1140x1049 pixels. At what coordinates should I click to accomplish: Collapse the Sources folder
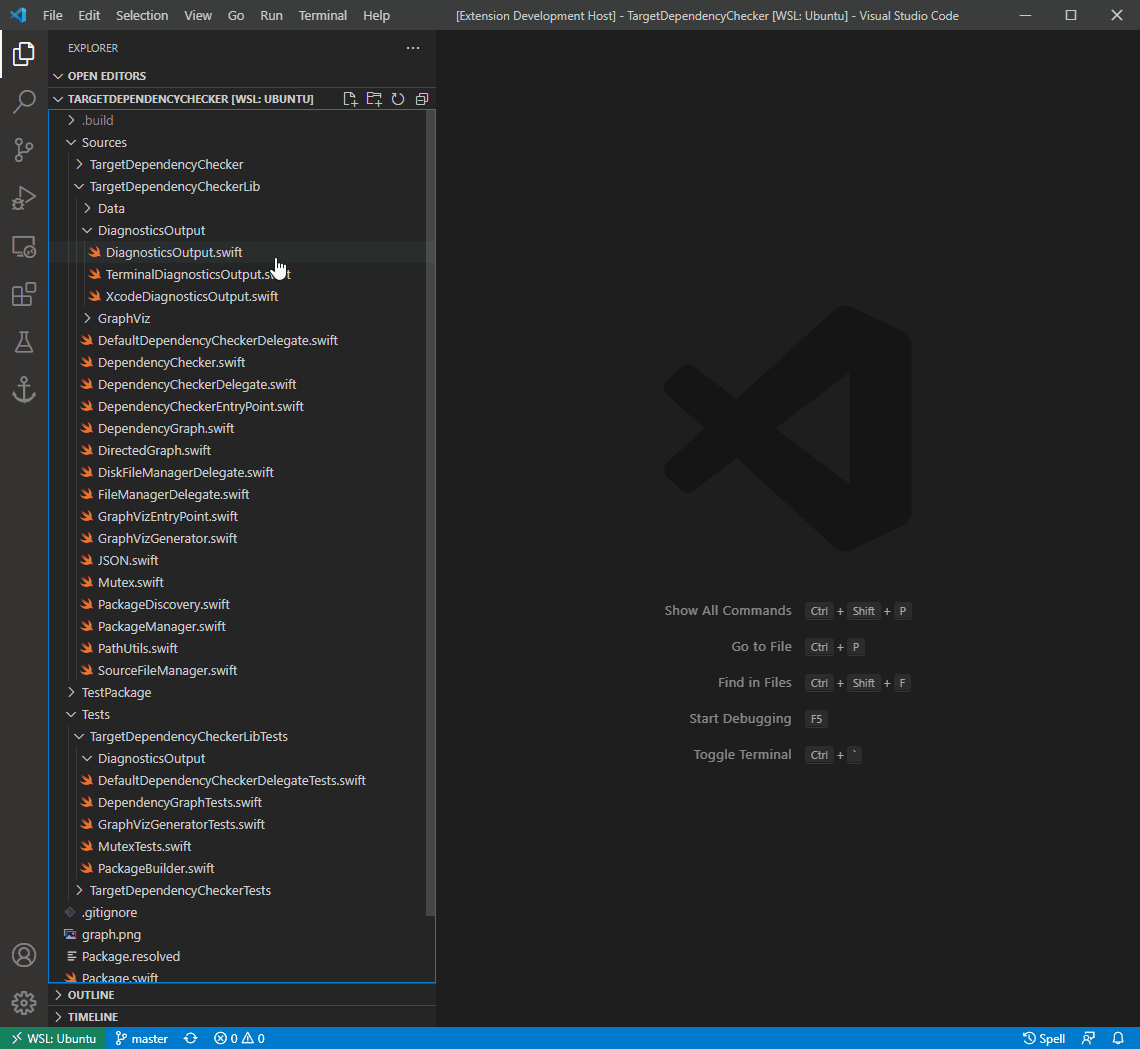[242, 142]
